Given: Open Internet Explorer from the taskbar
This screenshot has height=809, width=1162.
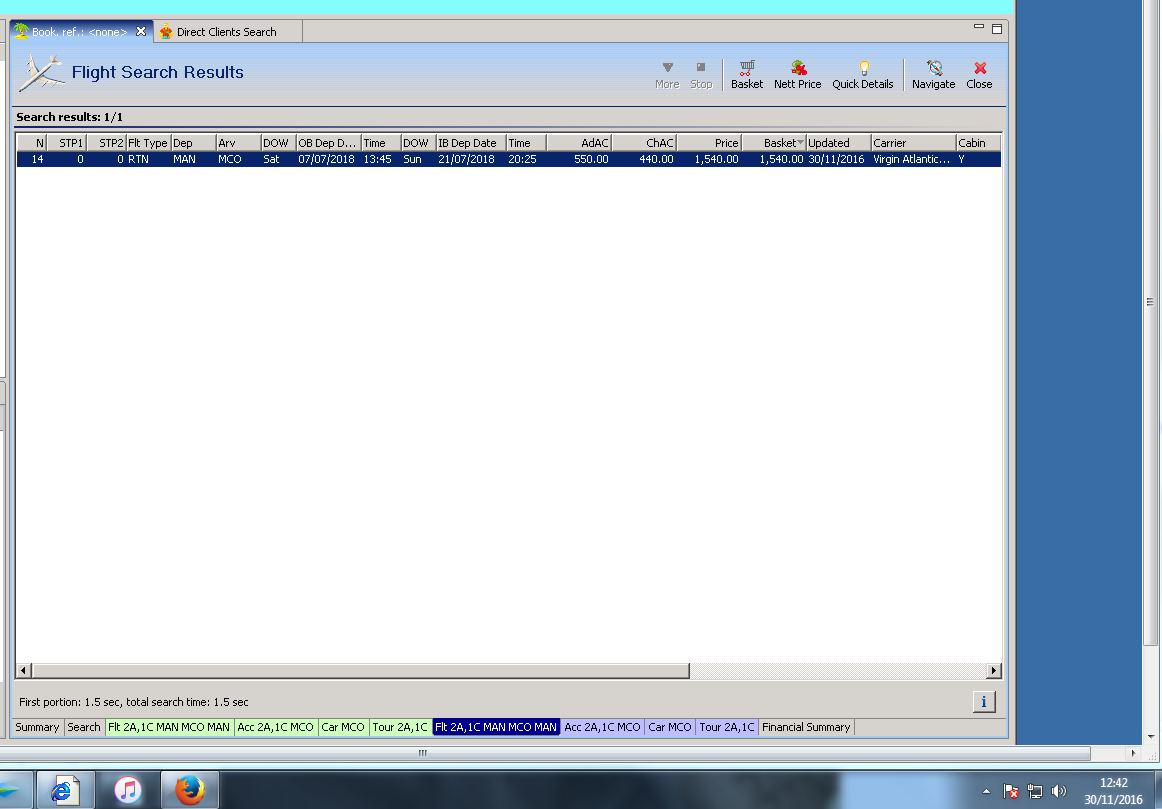Looking at the screenshot, I should click(65, 790).
